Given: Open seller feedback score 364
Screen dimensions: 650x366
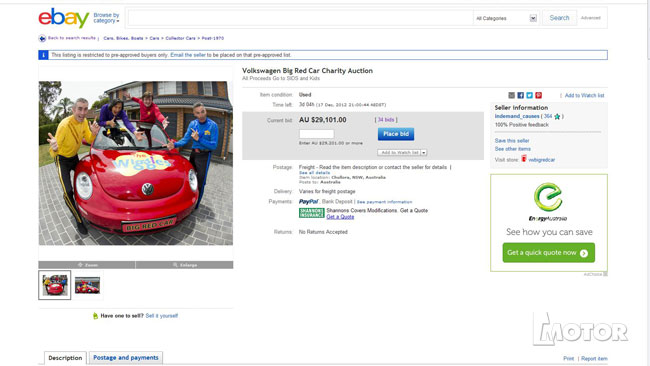Looking at the screenshot, I should [x=548, y=116].
